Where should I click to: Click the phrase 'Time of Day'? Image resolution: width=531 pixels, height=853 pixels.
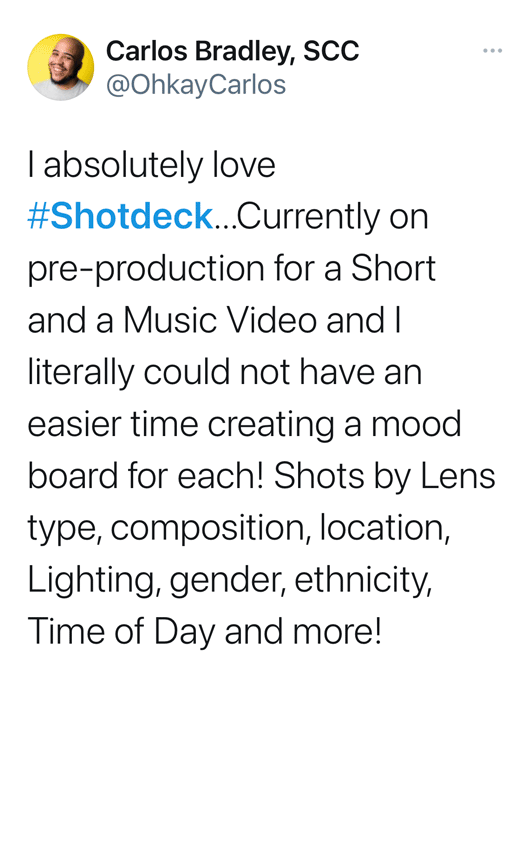pos(121,632)
